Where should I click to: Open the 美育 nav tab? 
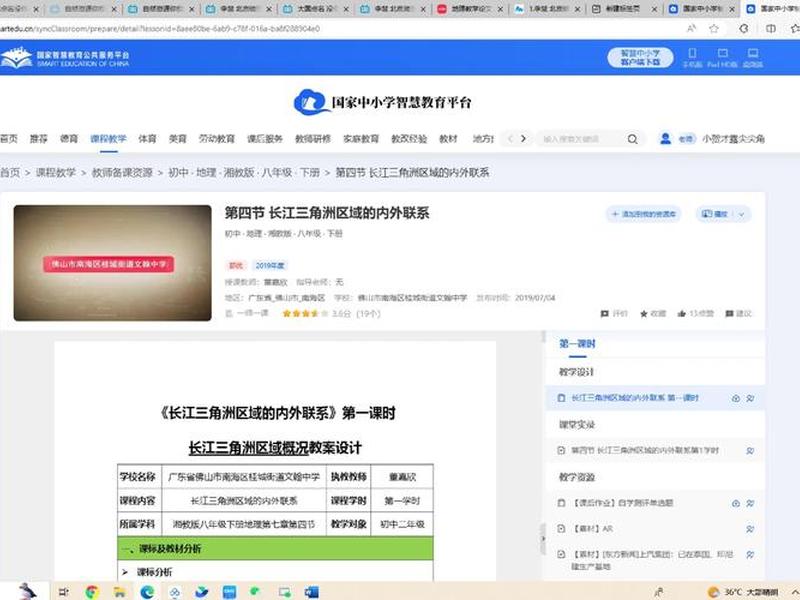tap(178, 139)
